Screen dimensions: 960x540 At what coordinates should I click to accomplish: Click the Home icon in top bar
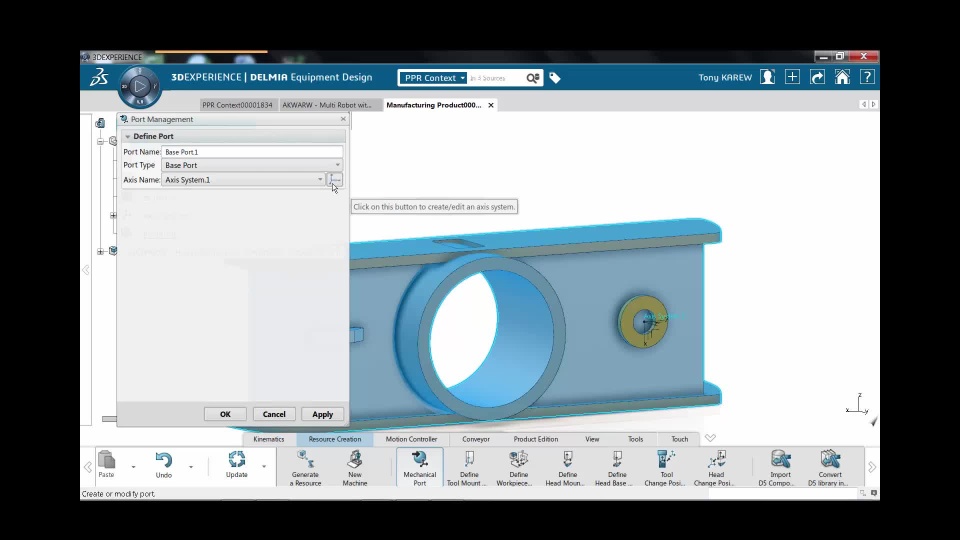click(842, 77)
